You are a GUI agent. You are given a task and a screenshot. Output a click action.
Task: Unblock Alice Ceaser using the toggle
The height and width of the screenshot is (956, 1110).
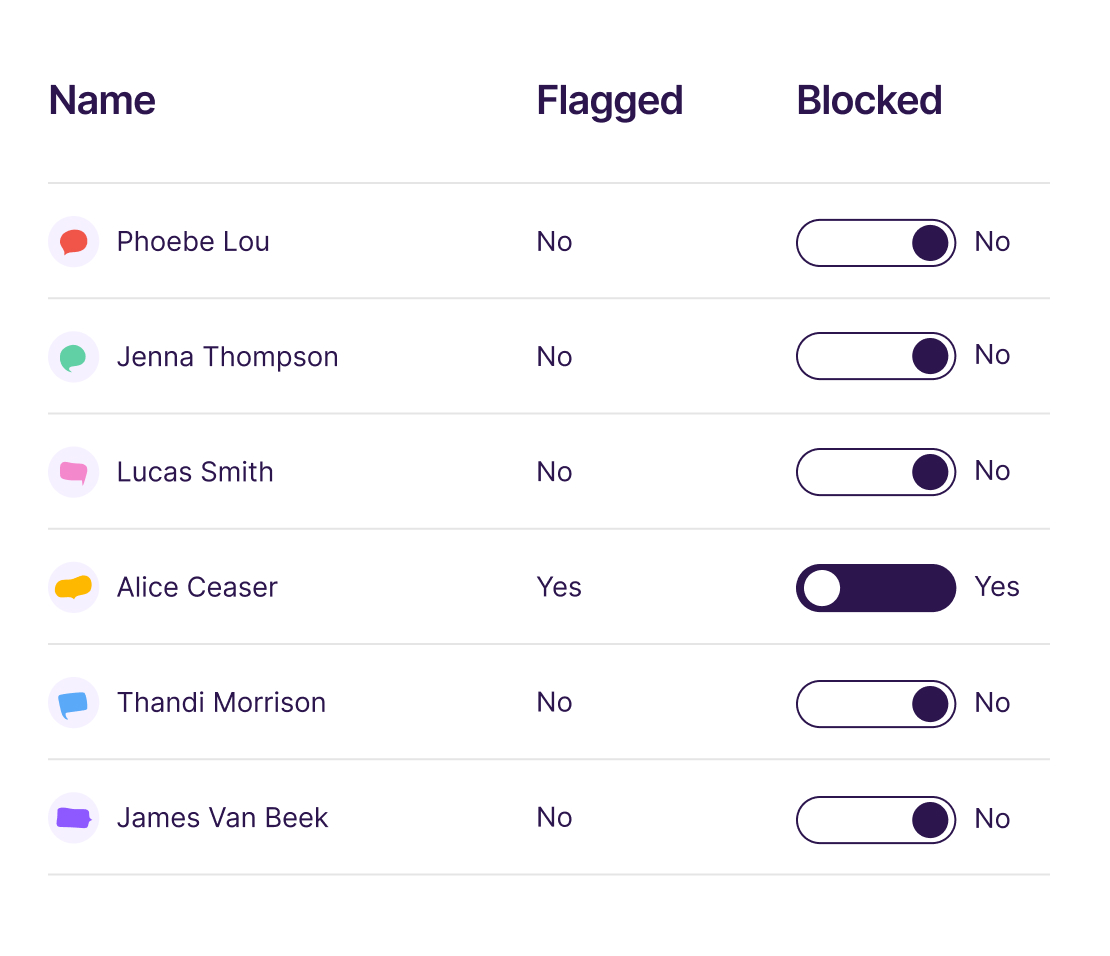(876, 588)
